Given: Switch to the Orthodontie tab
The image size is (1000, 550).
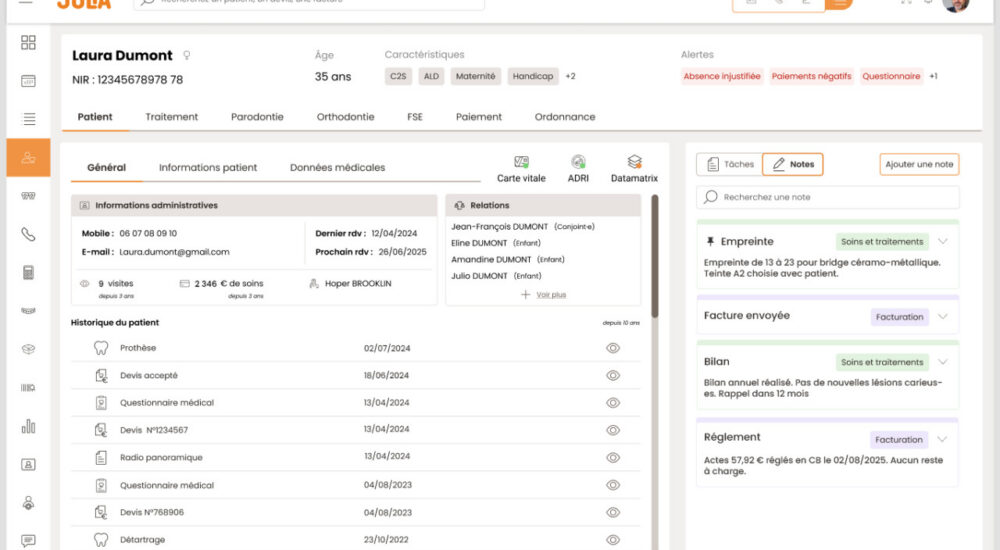Looking at the screenshot, I should pyautogui.click(x=346, y=117).
